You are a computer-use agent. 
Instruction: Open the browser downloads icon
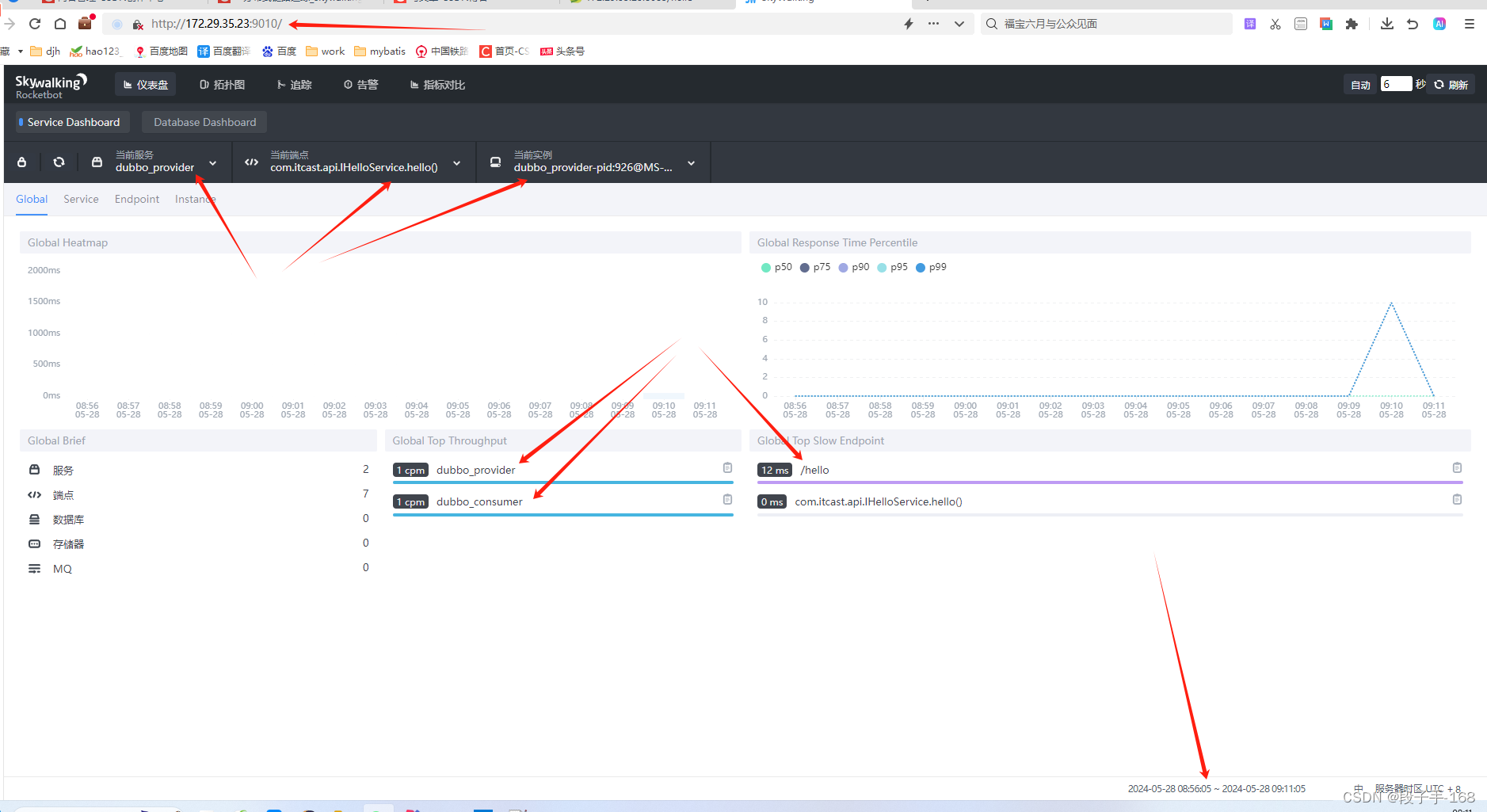click(x=1386, y=24)
